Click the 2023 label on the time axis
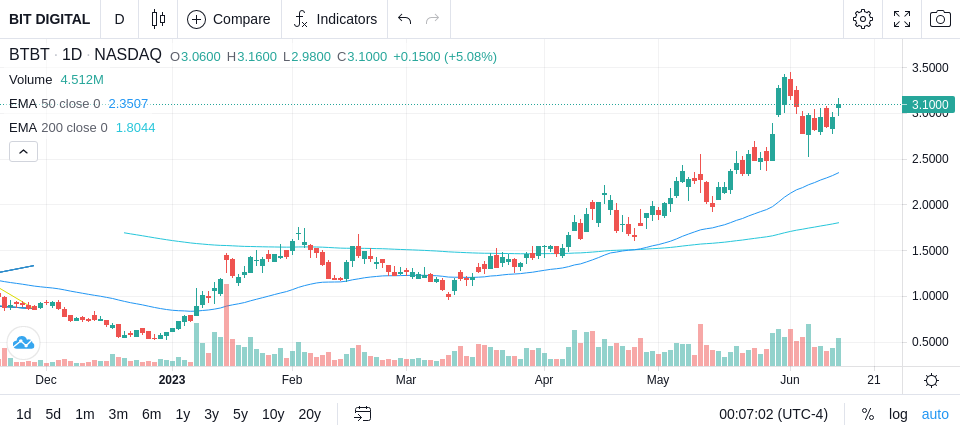This screenshot has width=960, height=433. point(171,380)
